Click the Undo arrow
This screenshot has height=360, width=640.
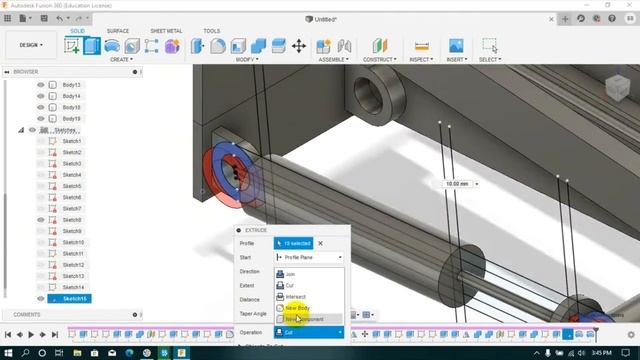point(60,18)
